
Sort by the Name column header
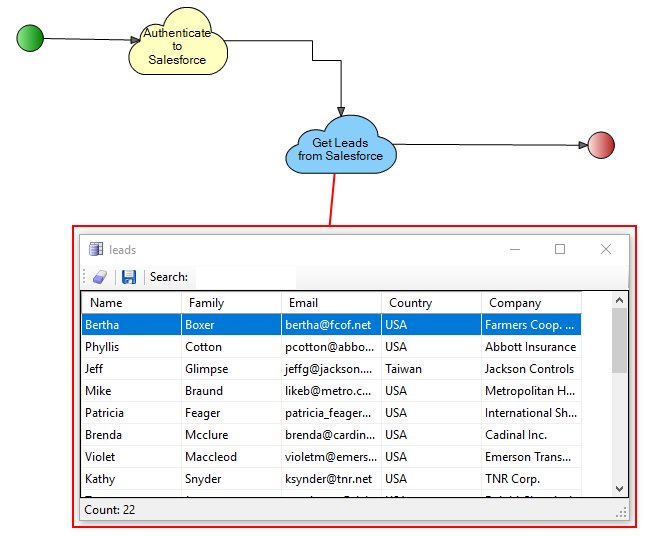[x=131, y=303]
